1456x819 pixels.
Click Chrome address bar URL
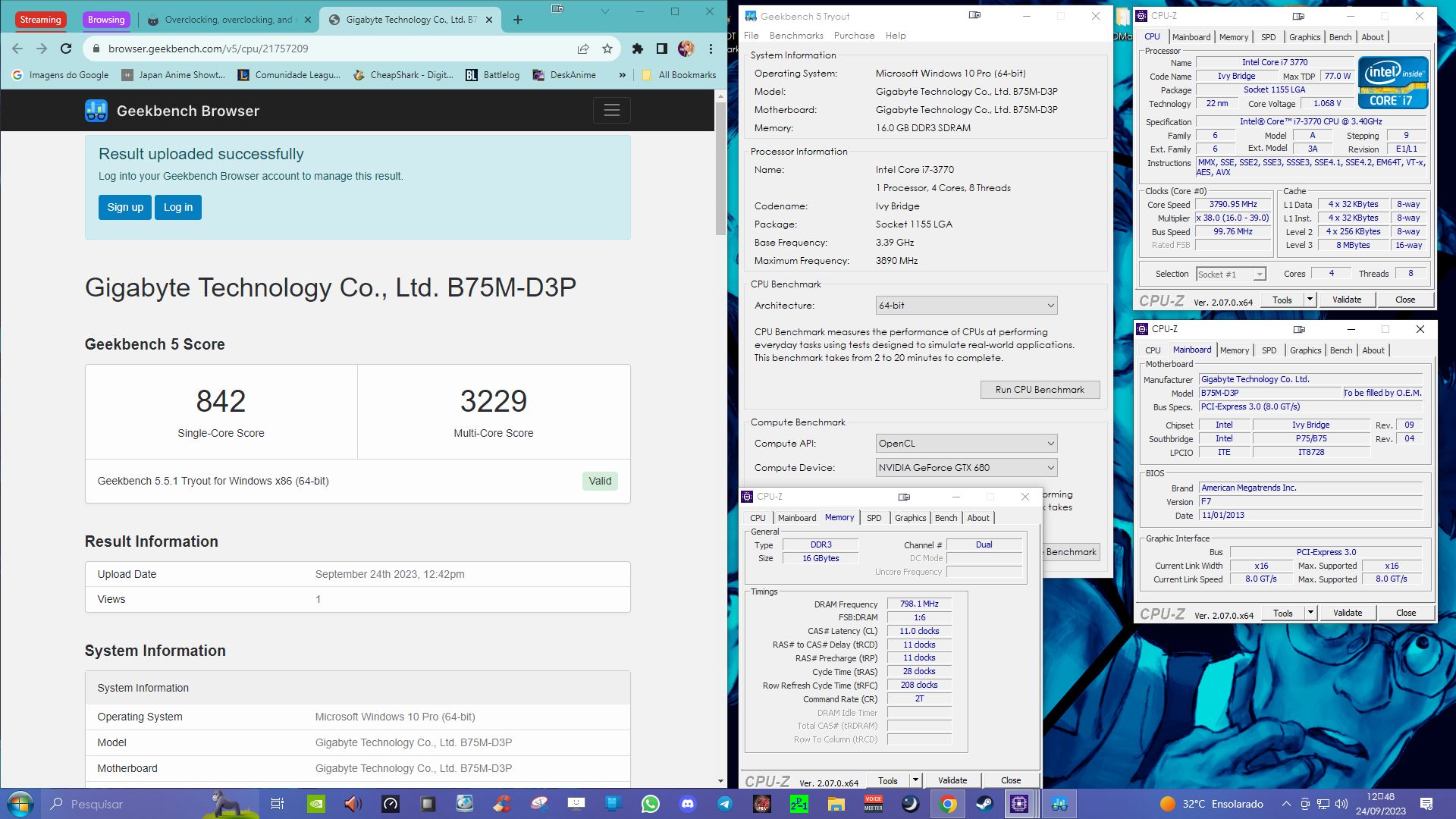point(209,49)
